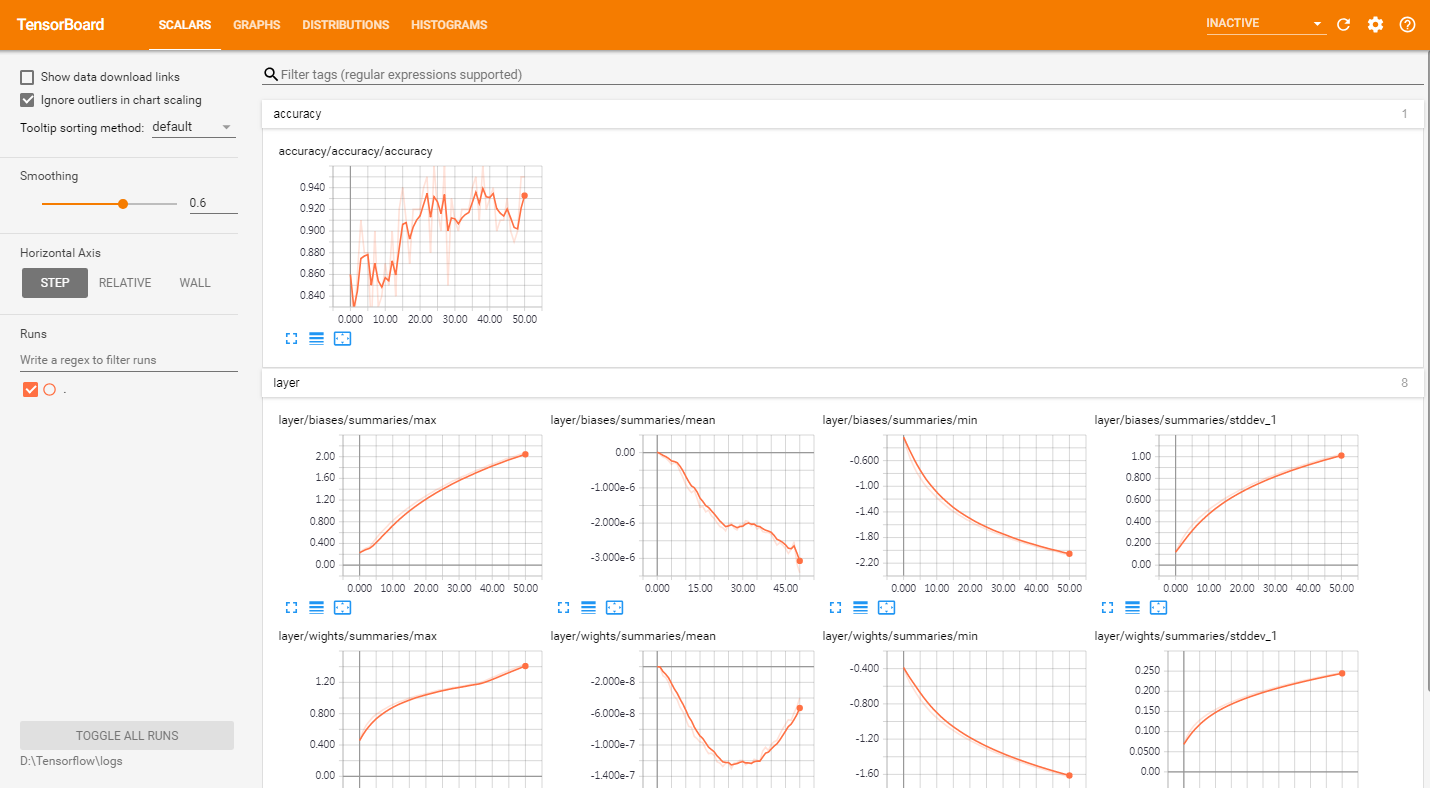Collapse the layer section header
This screenshot has width=1430, height=788.
click(842, 383)
